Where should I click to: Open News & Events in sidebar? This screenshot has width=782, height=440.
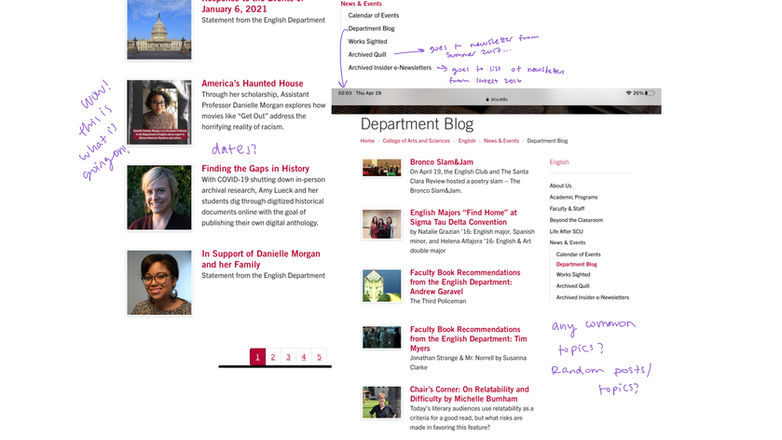[568, 242]
